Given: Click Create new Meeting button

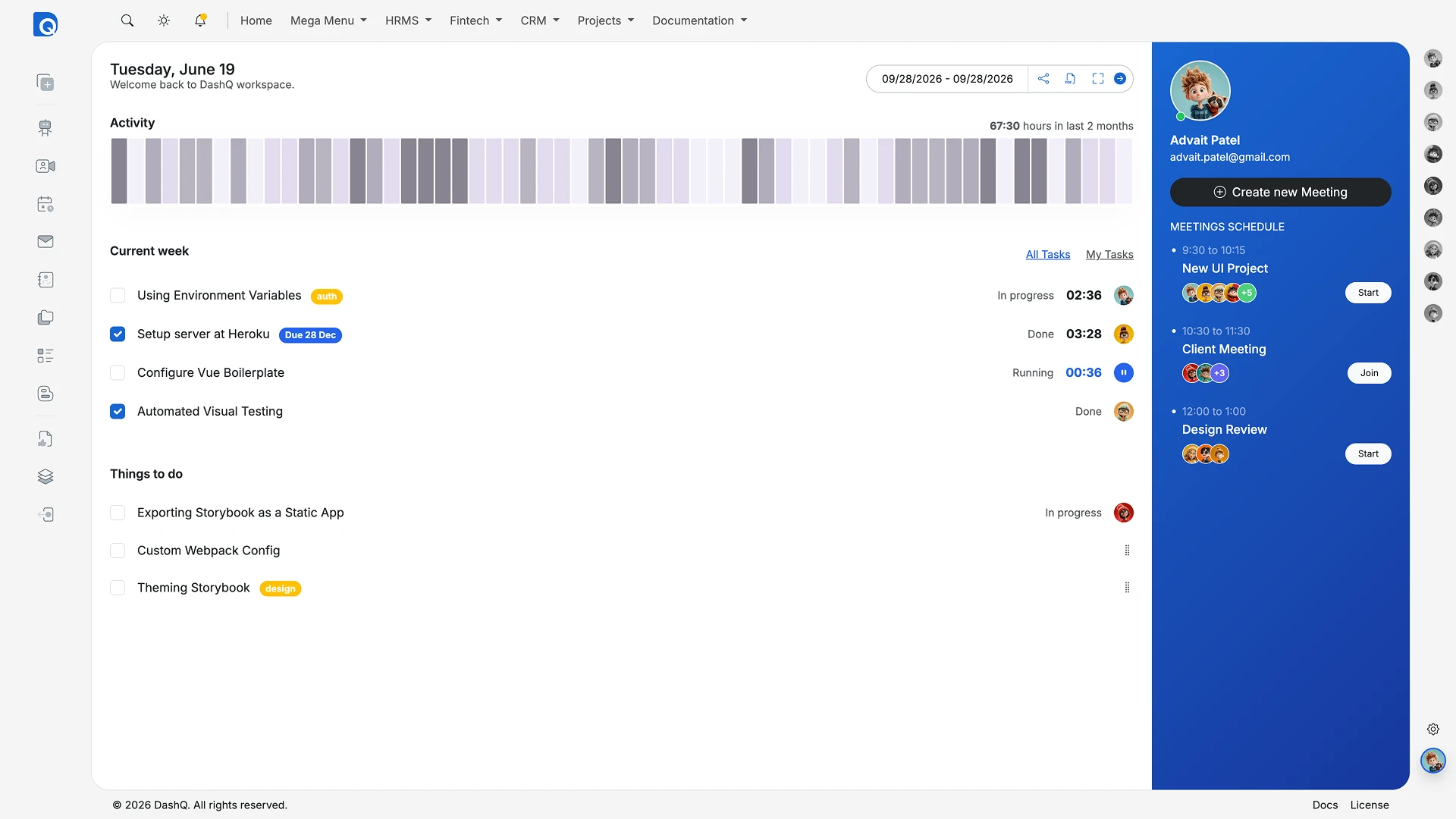Looking at the screenshot, I should click(x=1280, y=193).
